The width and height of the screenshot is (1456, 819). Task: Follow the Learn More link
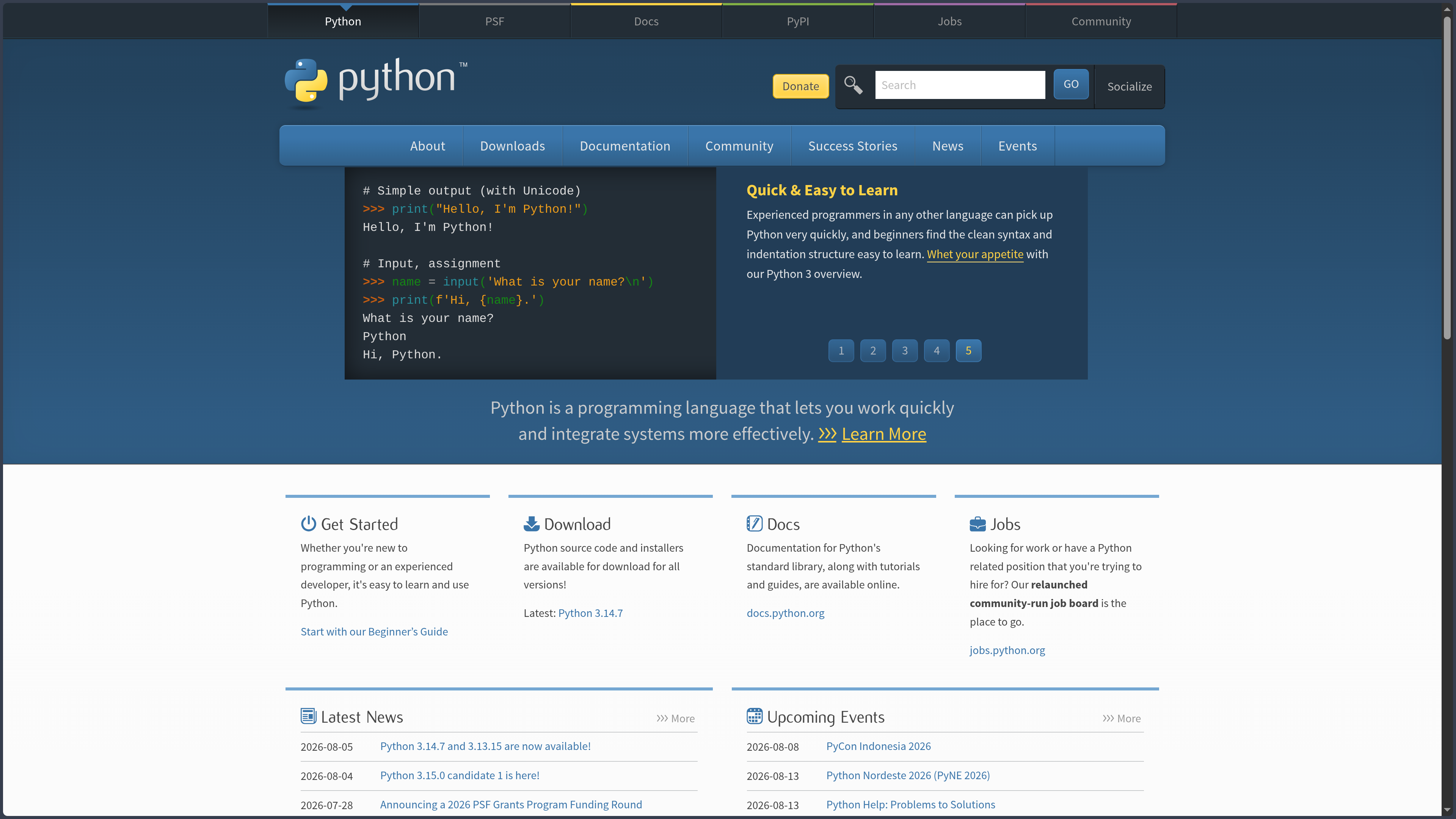[x=883, y=433]
